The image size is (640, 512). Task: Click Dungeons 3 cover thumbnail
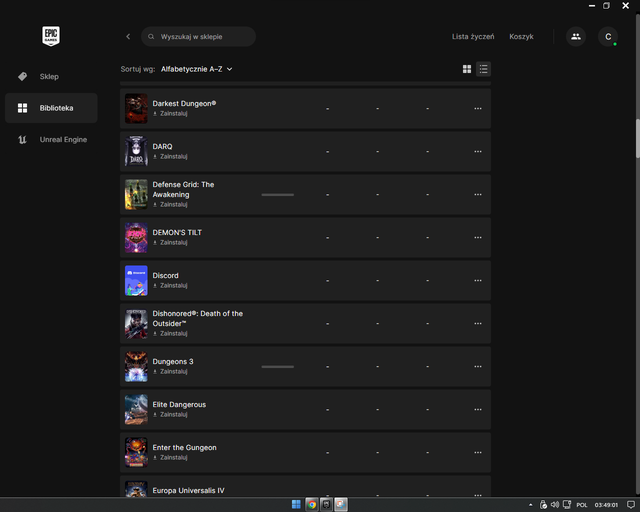136,367
